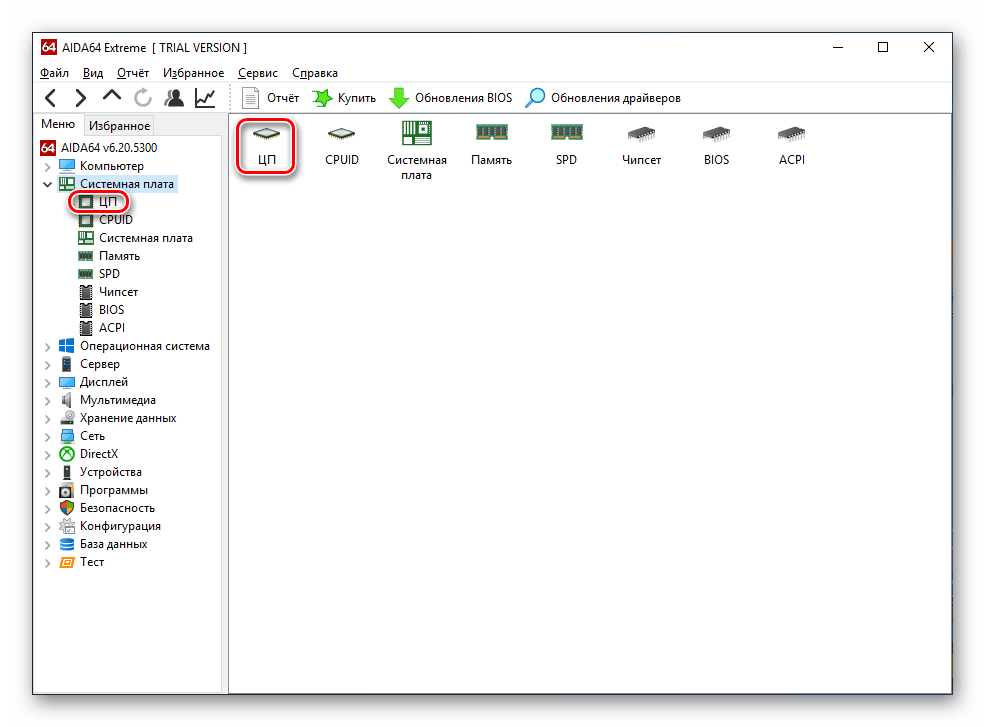Expand the Операционная система tree node

click(47, 346)
